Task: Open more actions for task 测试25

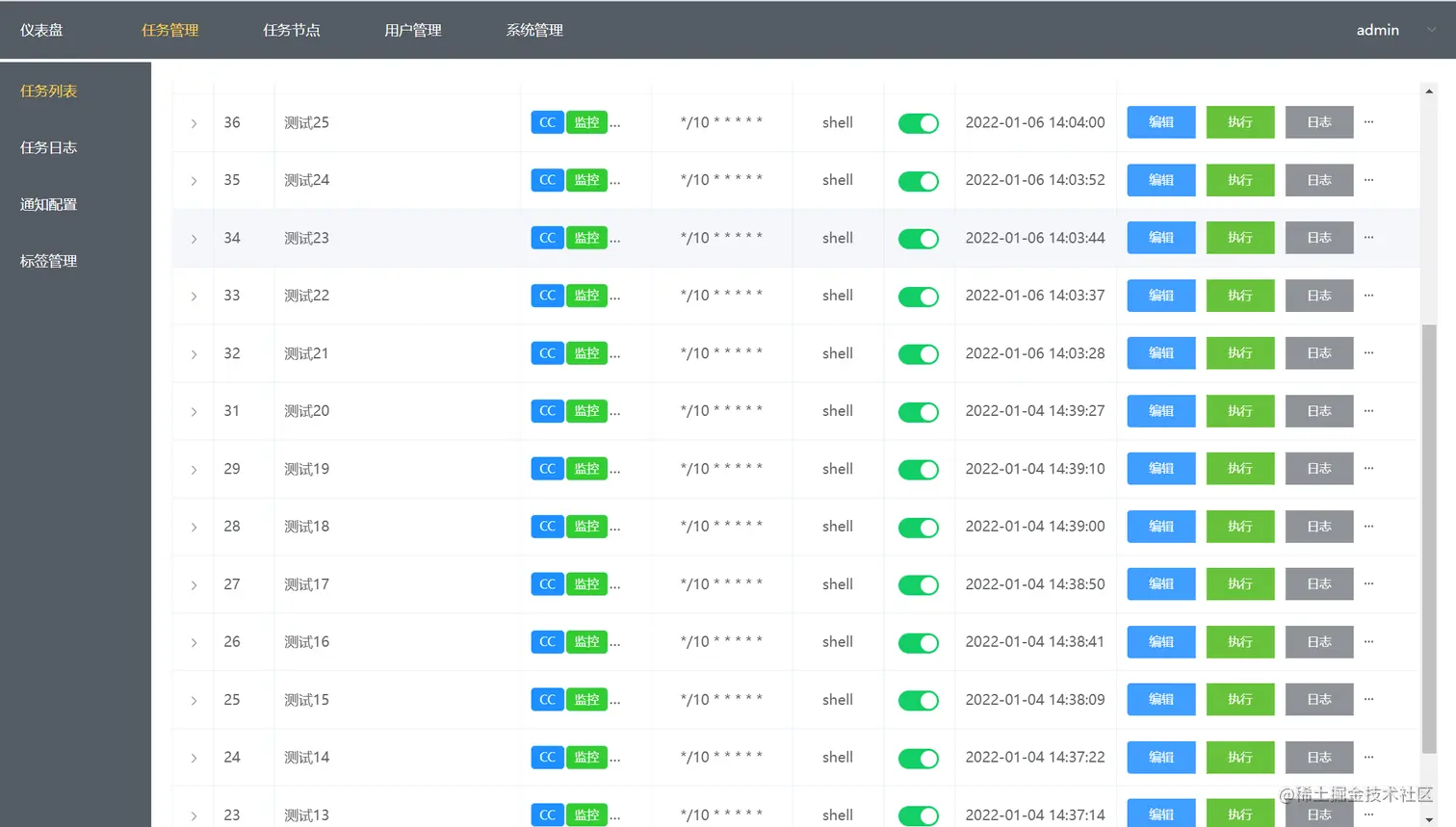Action: [x=1368, y=122]
